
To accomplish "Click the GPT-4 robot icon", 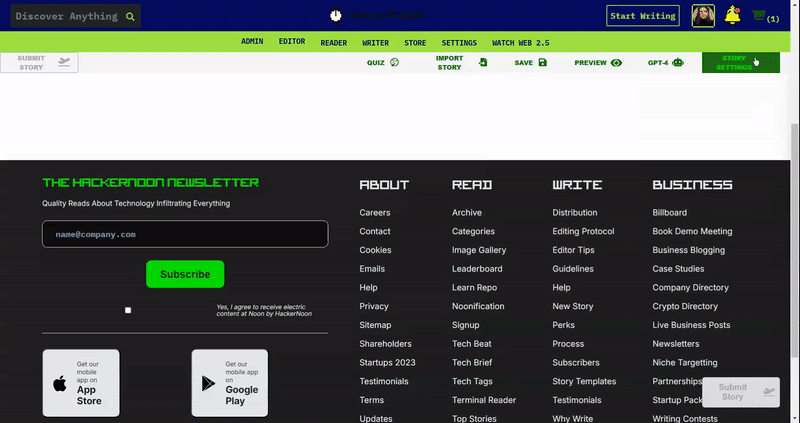I will (x=678, y=62).
